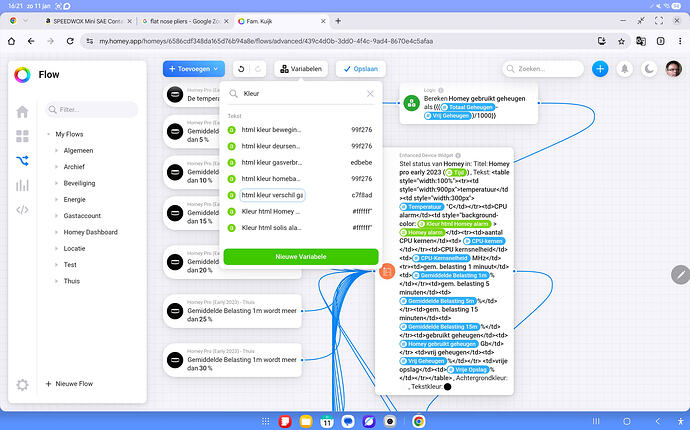Open the browser three-dot menu
The image size is (690, 430).
(x=679, y=41)
